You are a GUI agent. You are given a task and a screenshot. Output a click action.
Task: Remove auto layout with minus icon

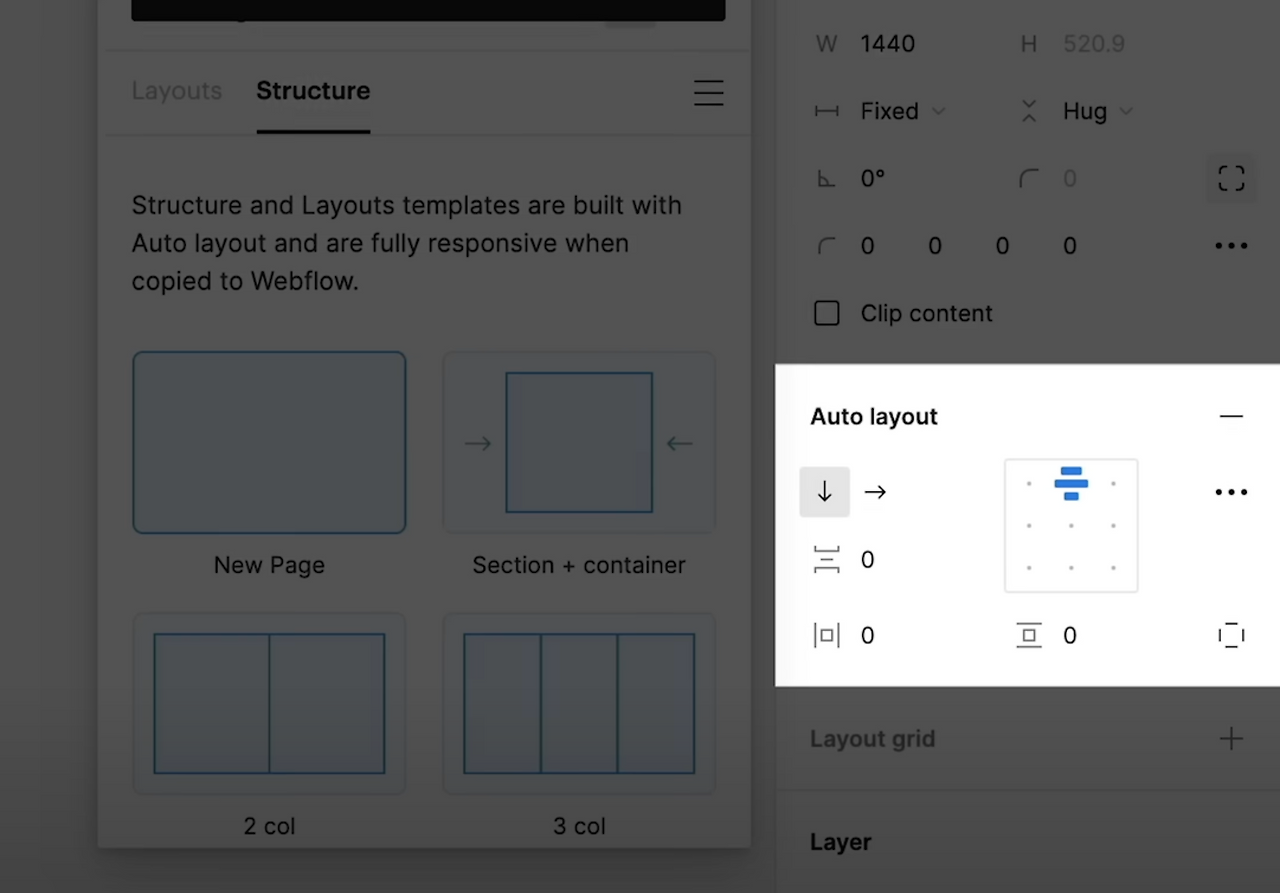point(1231,417)
